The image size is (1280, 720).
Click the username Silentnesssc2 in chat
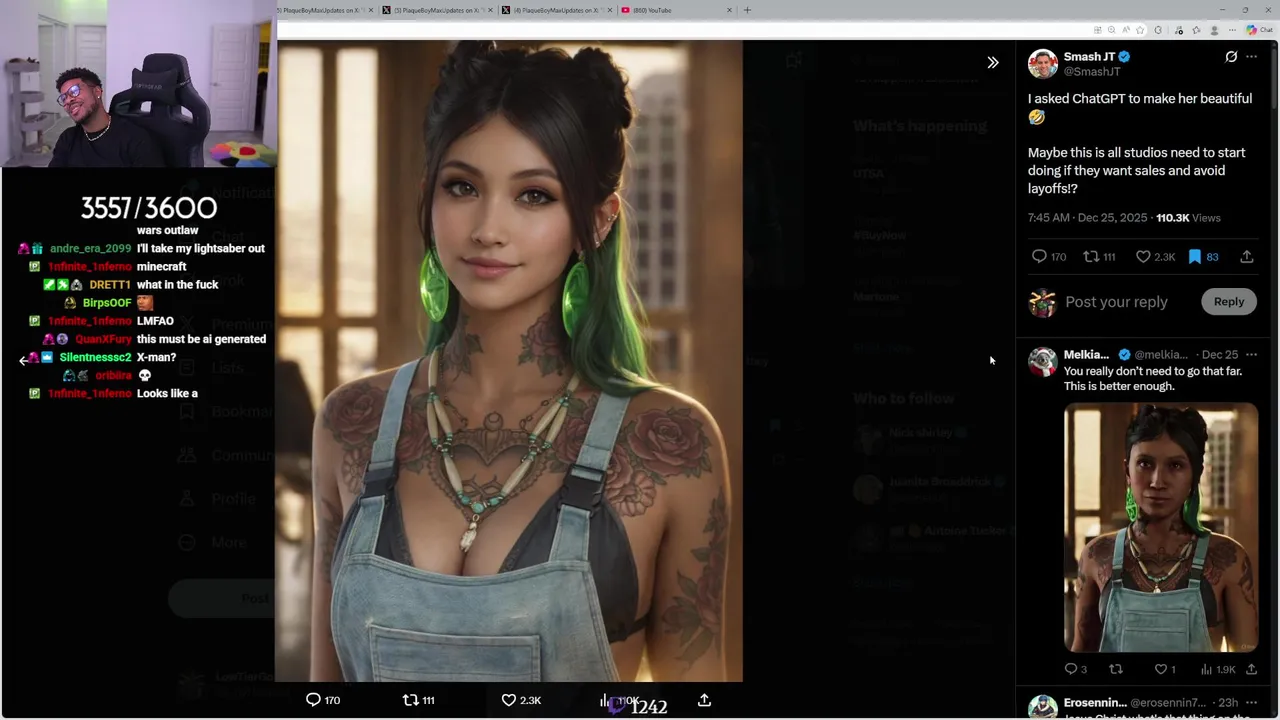(x=95, y=357)
